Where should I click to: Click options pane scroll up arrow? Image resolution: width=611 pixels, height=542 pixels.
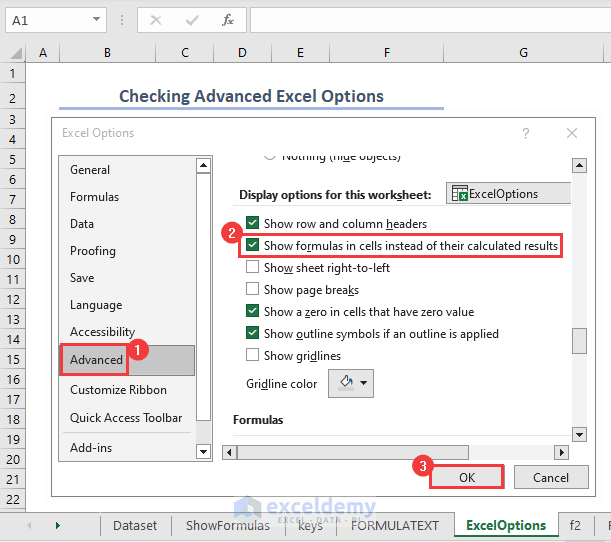pyautogui.click(x=579, y=166)
